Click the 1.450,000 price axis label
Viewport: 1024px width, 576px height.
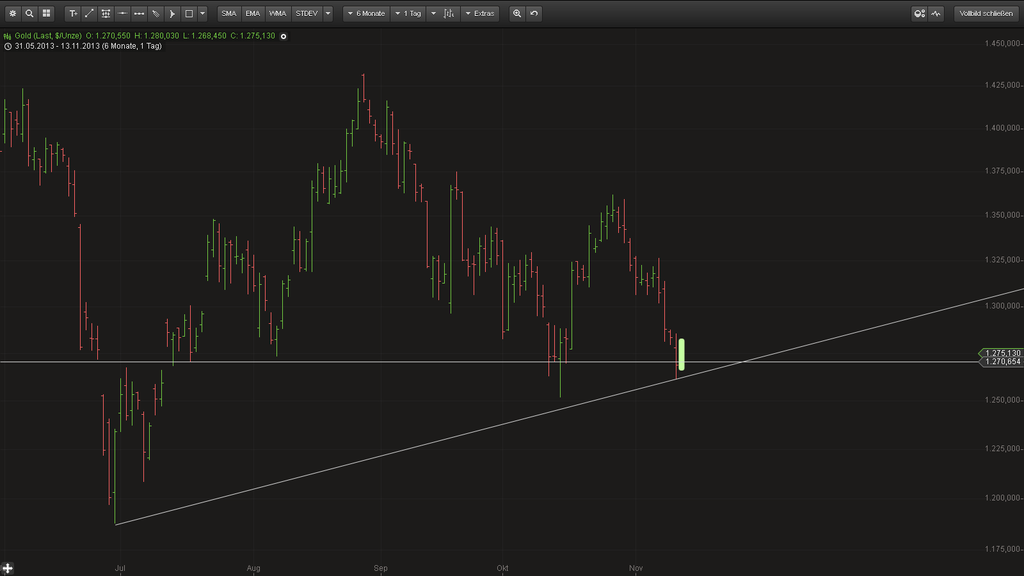click(1002, 44)
